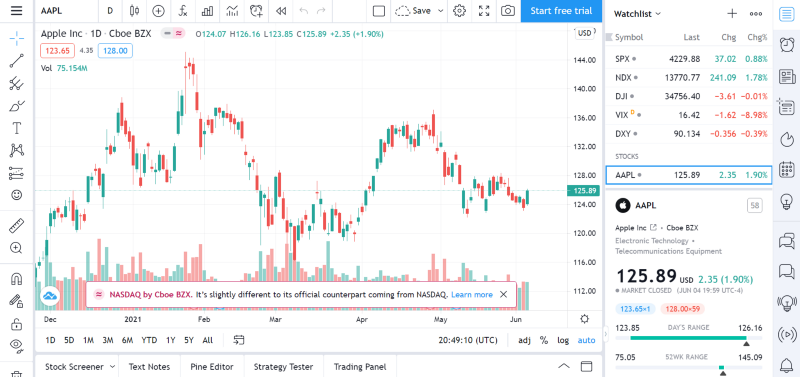Screen dimensions: 800x377
Task: Open the Alerts clock icon in right sidebar
Action: click(787, 45)
